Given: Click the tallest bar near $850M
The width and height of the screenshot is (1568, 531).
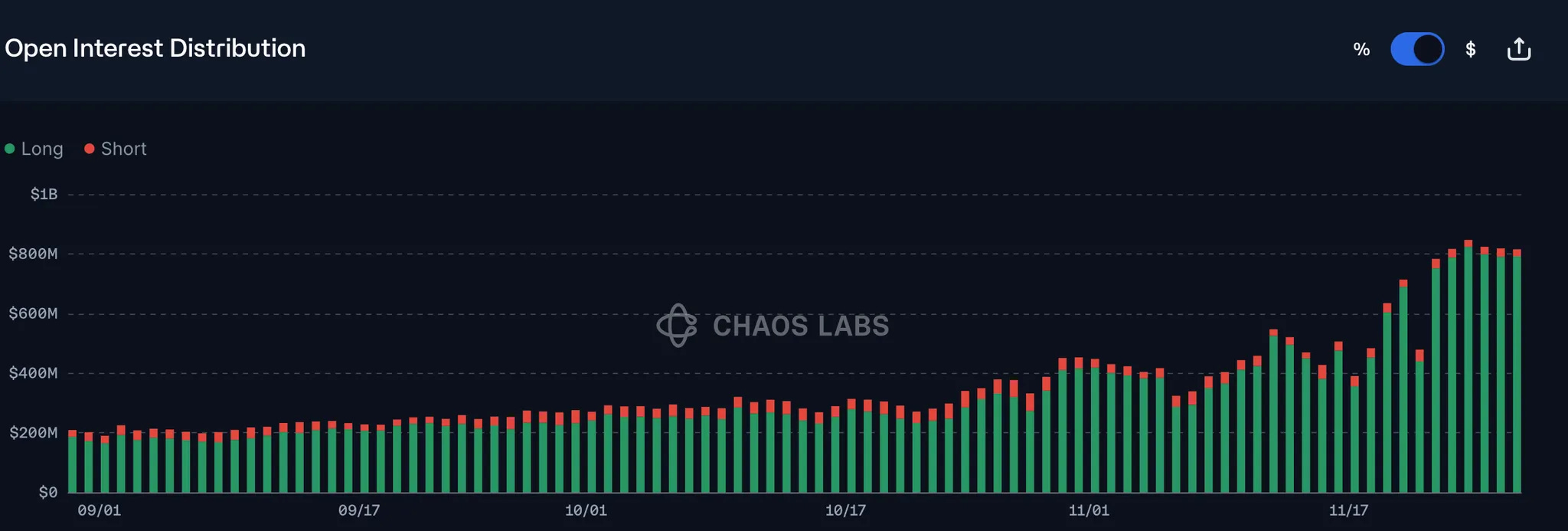Looking at the screenshot, I should click(x=1468, y=366).
